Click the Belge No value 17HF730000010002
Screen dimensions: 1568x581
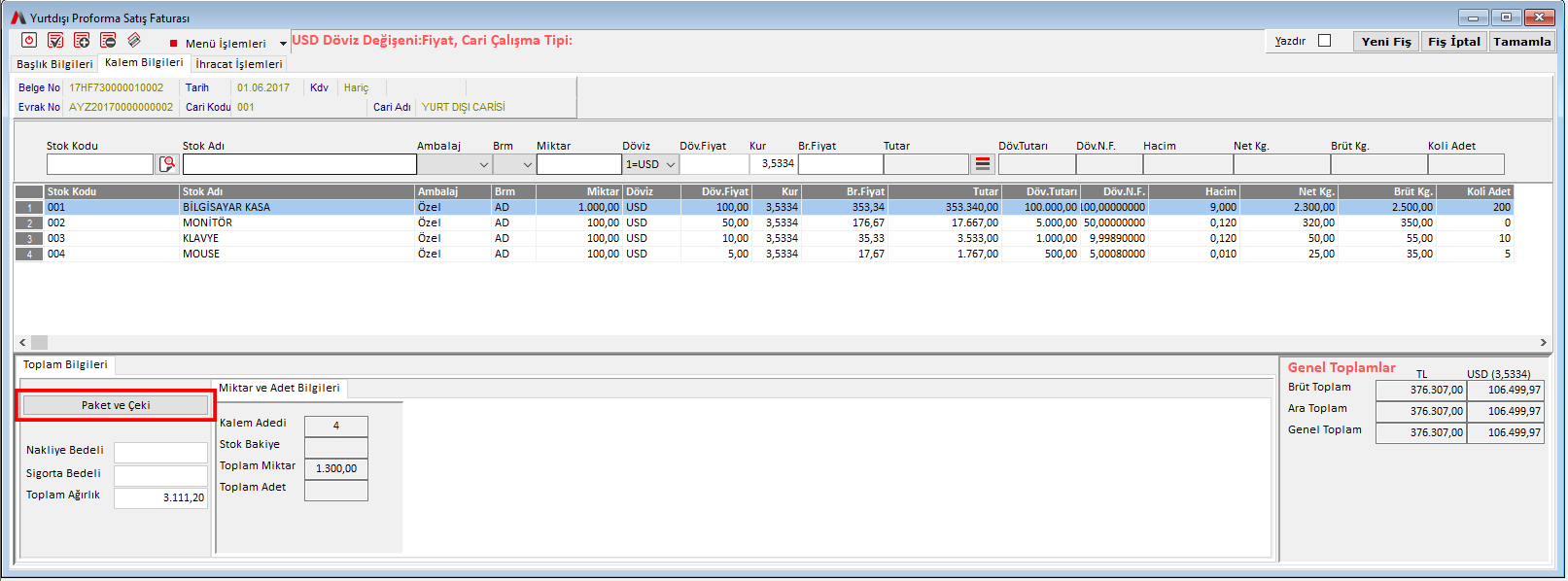[117, 87]
